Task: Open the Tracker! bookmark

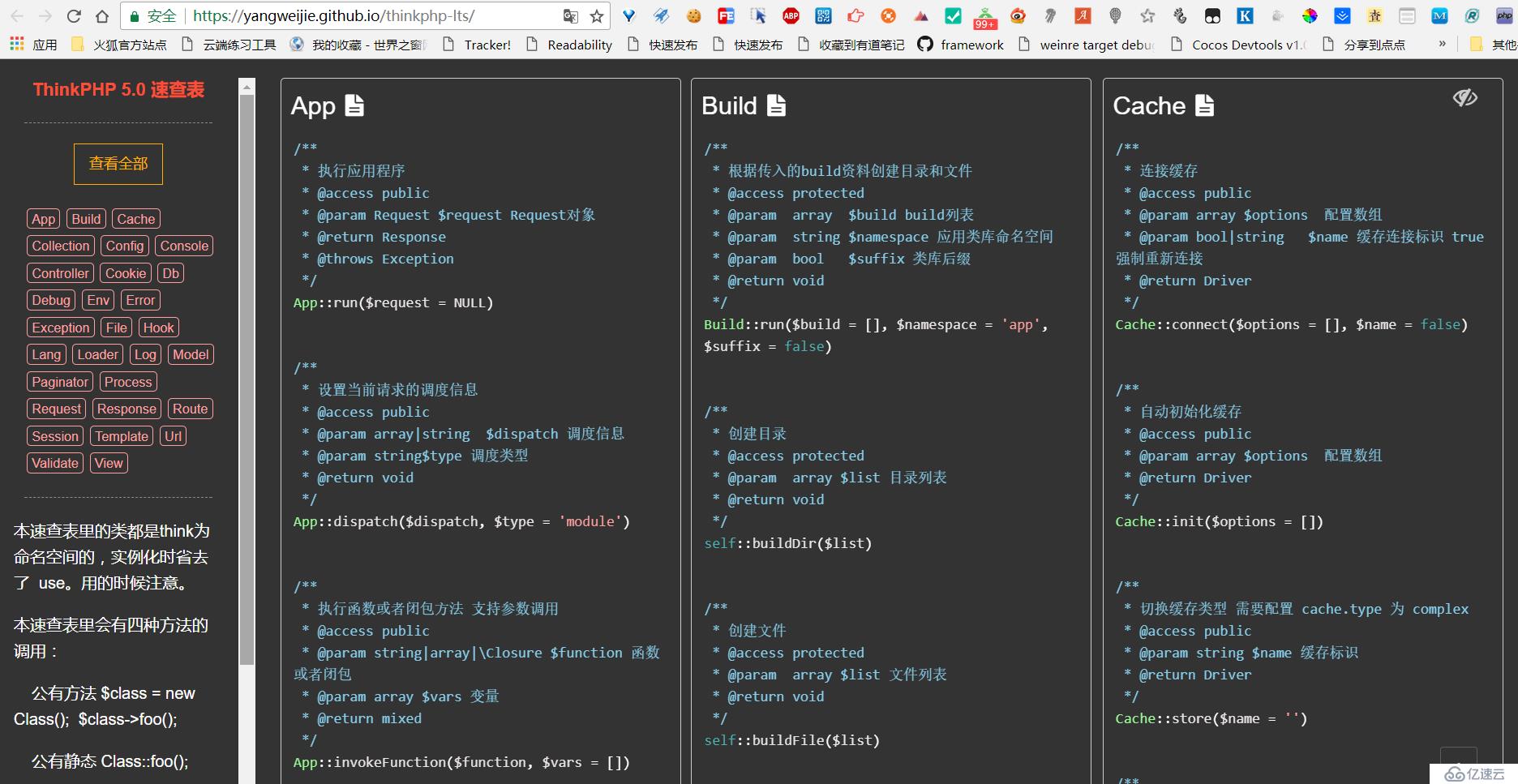Action: click(x=477, y=45)
